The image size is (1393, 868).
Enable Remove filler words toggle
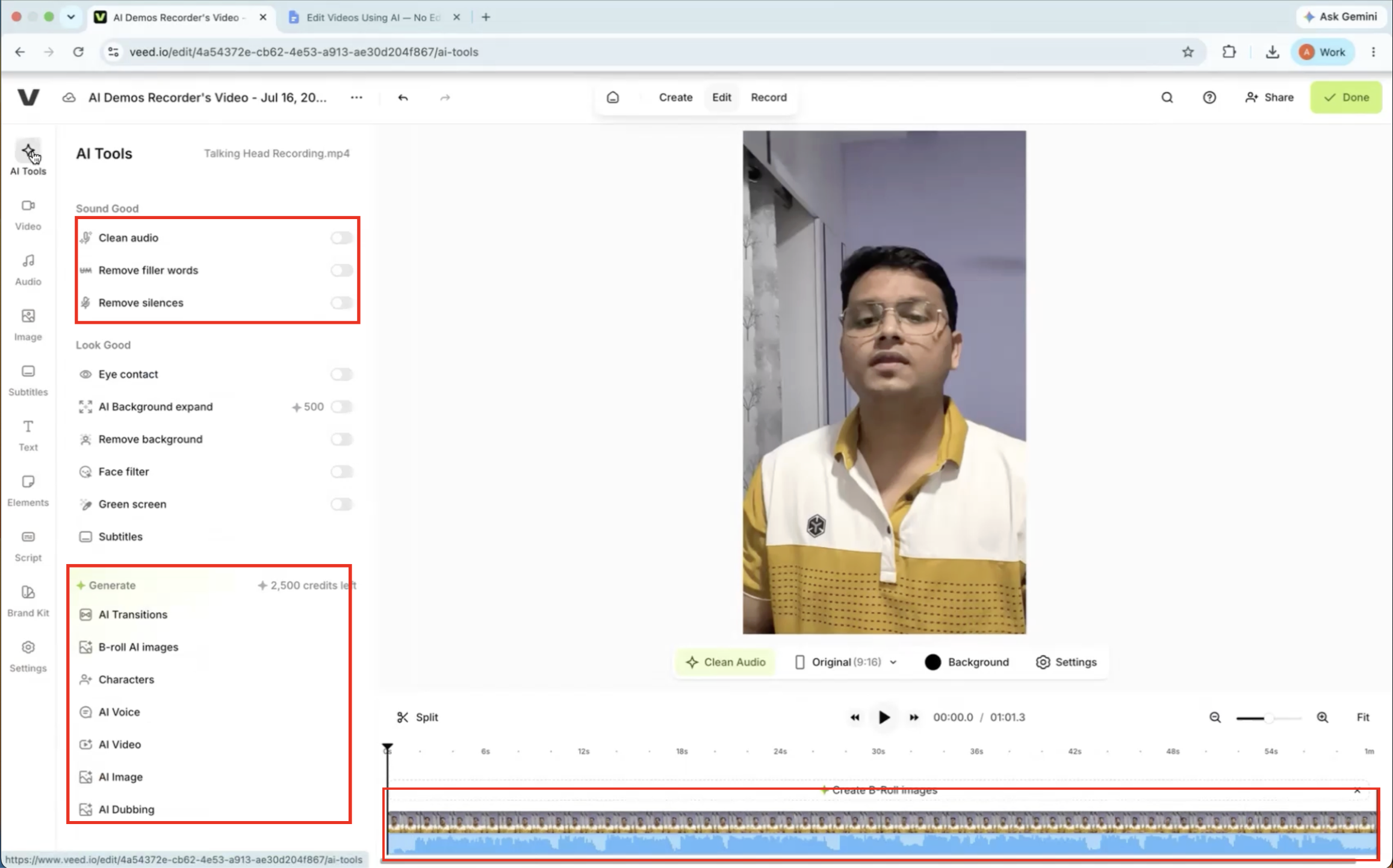pos(341,270)
